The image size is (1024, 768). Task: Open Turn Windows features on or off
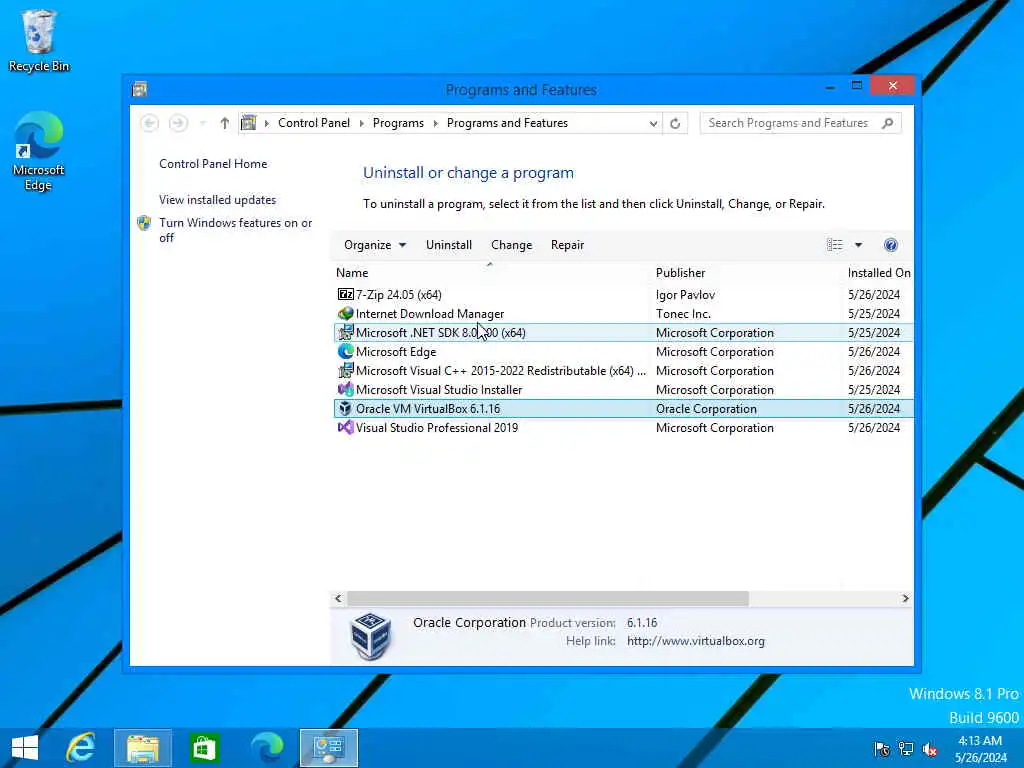pos(235,230)
